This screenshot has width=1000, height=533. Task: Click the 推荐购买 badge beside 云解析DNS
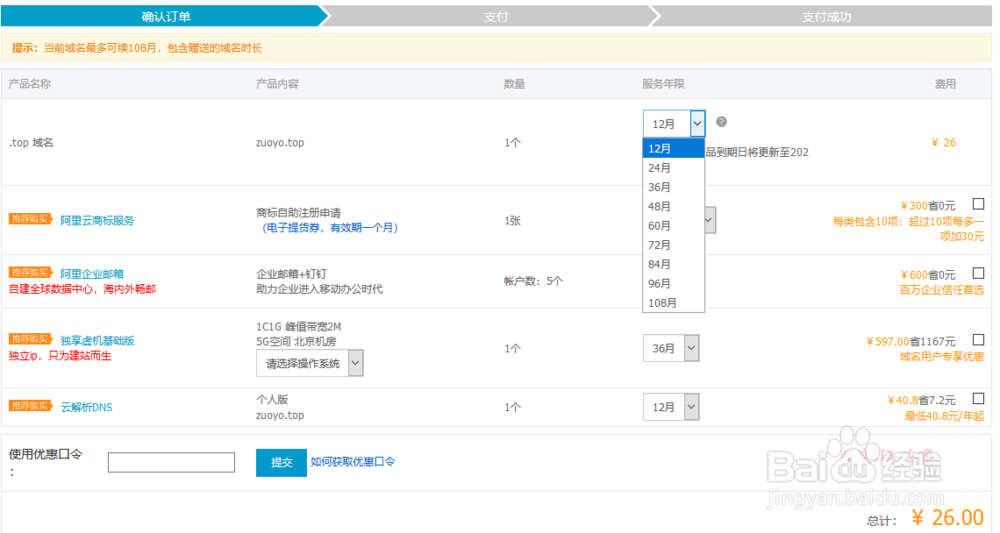click(30, 405)
